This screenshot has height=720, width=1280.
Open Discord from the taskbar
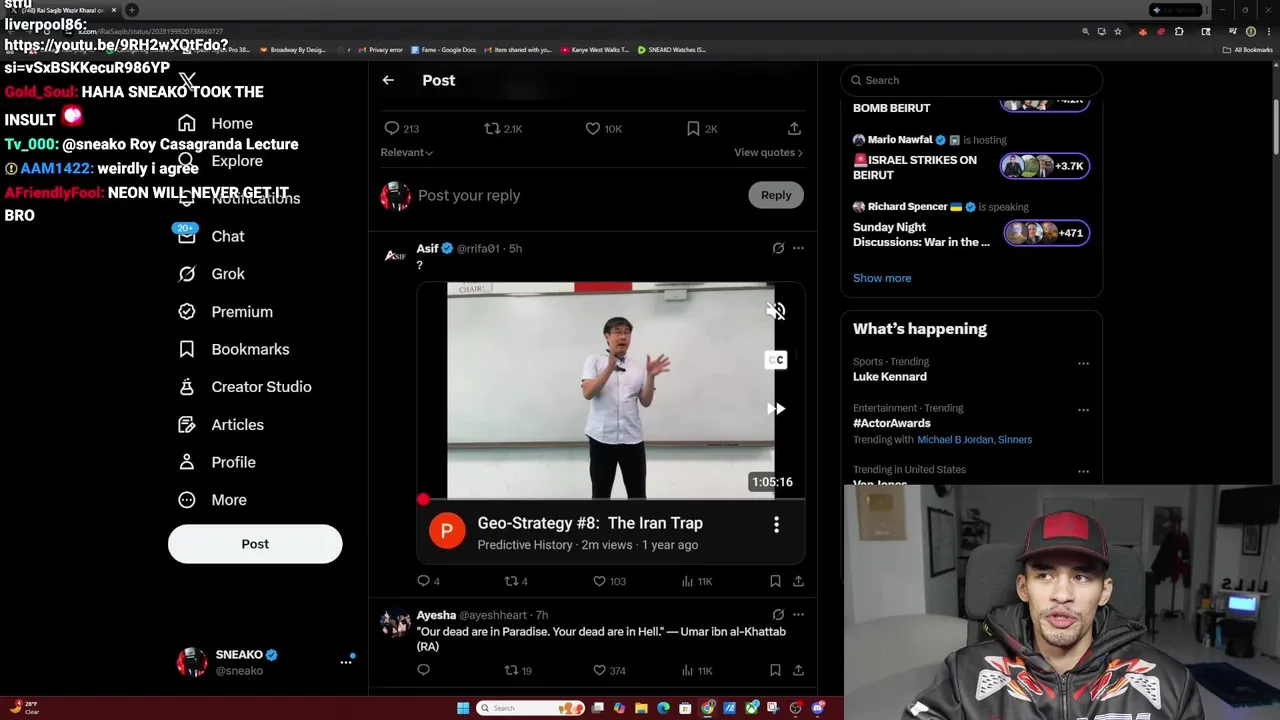(818, 708)
